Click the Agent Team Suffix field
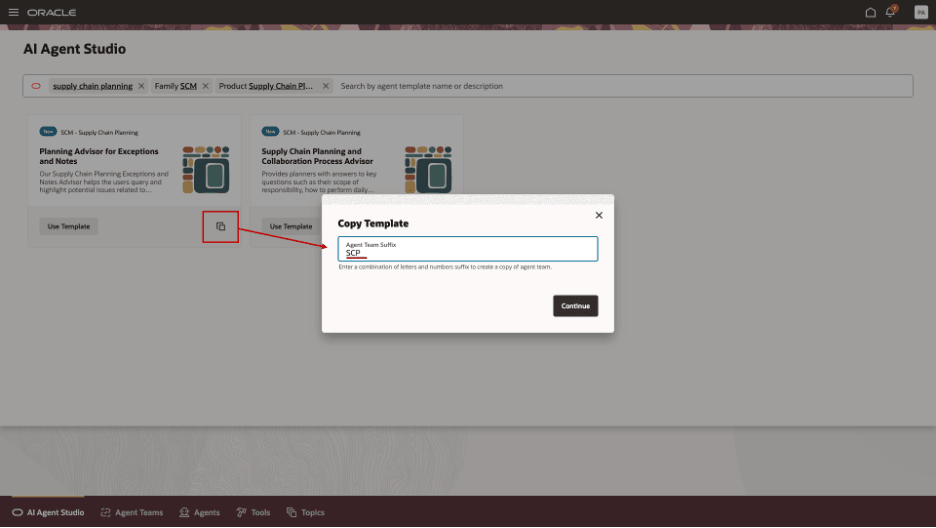 click(467, 249)
